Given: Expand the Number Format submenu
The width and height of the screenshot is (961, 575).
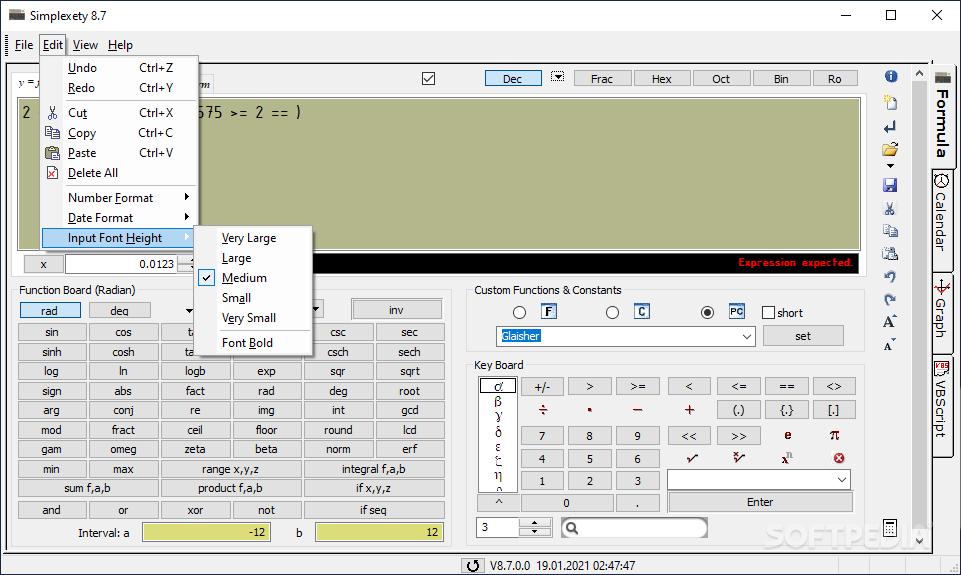Looking at the screenshot, I should point(120,197).
